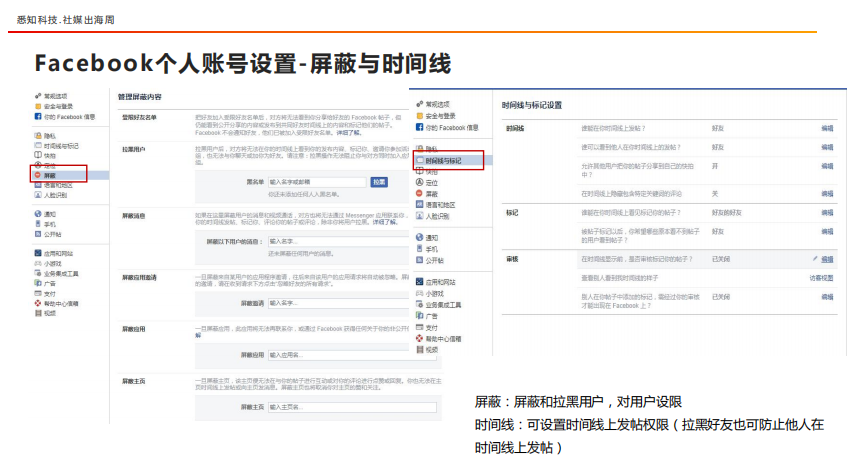This screenshot has height=461, width=855.
Task: Click 帮助中心信箱 lifebuoy icon in blocking-page sidebar
Action: click(x=38, y=303)
